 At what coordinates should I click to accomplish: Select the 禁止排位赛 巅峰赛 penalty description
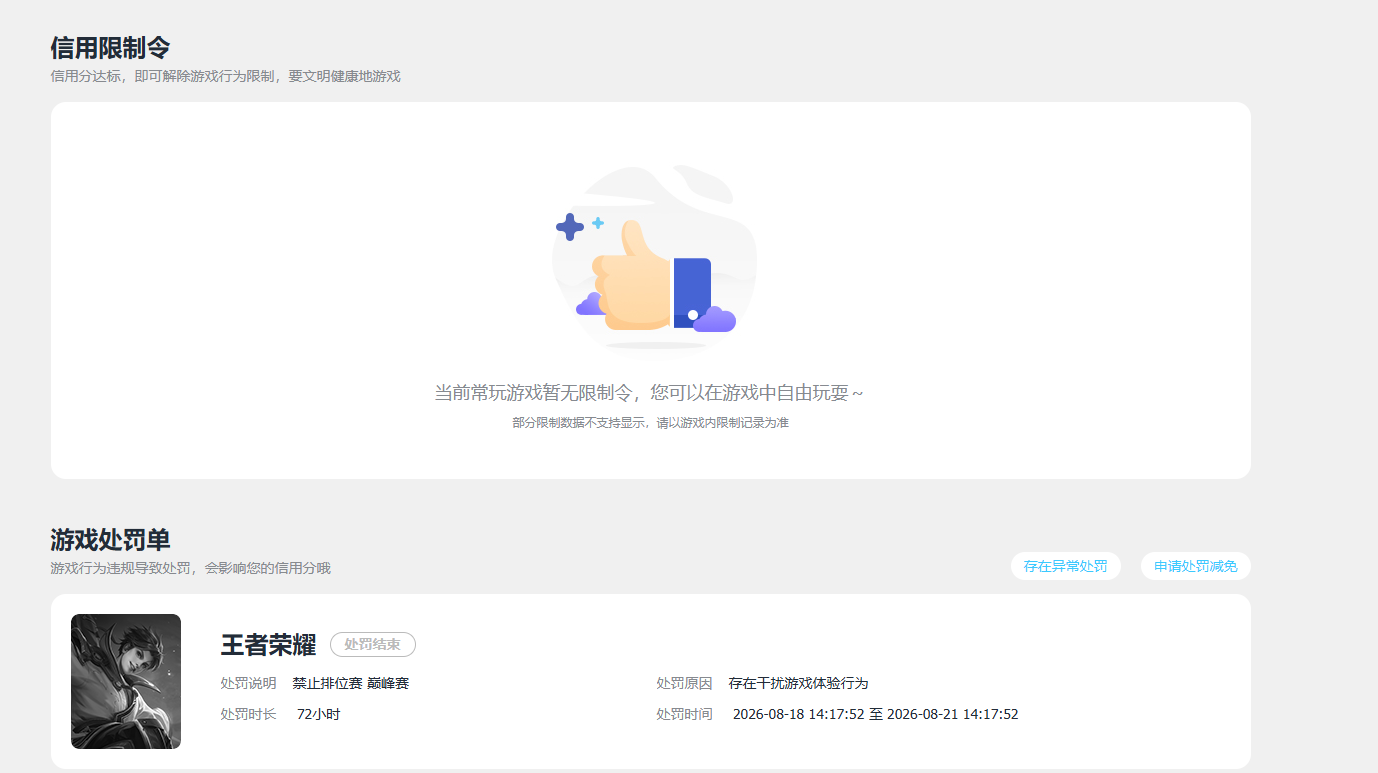(x=351, y=683)
